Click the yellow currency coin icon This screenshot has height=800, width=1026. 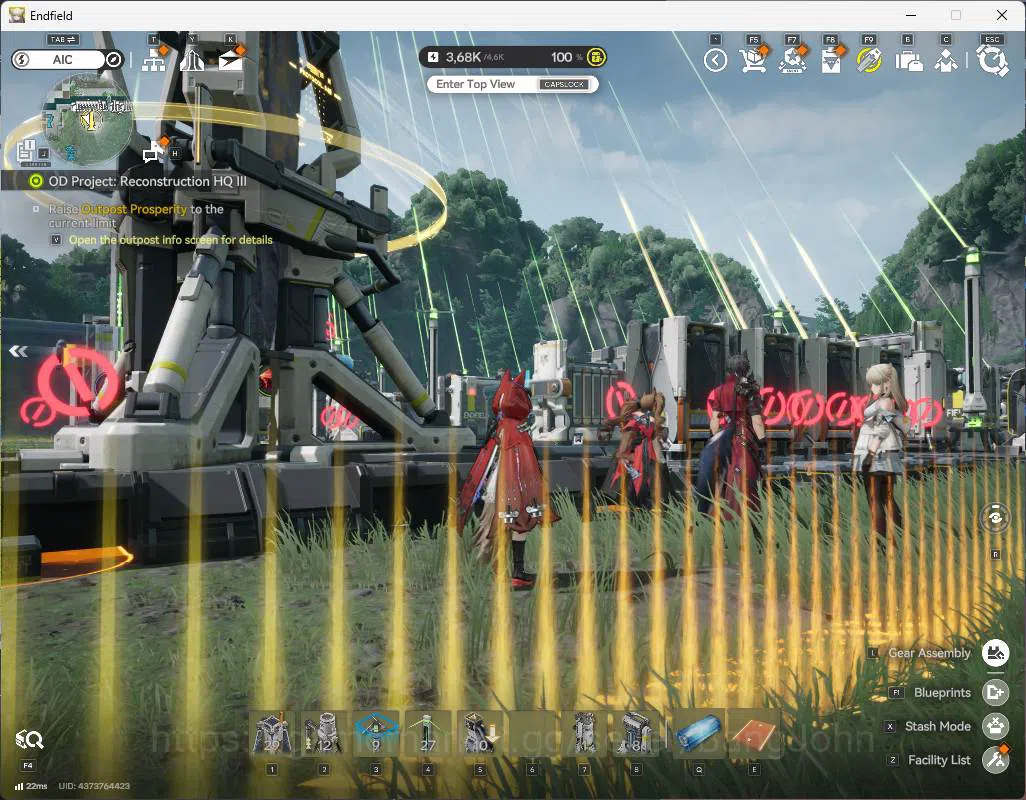click(596, 58)
